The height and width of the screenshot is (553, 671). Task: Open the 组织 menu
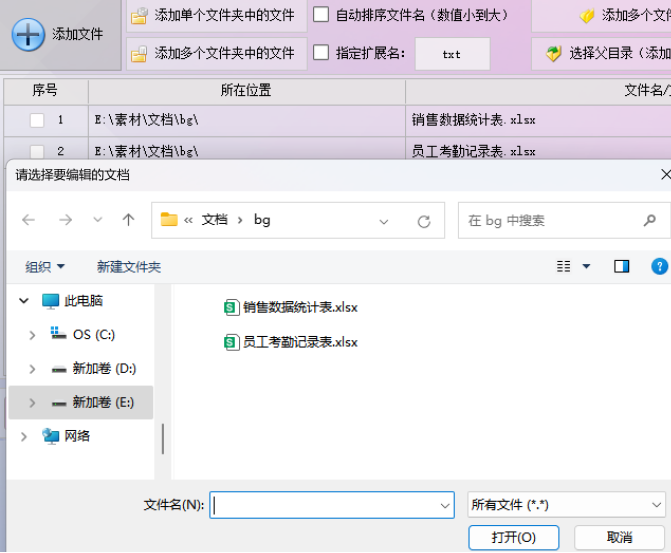click(45, 267)
